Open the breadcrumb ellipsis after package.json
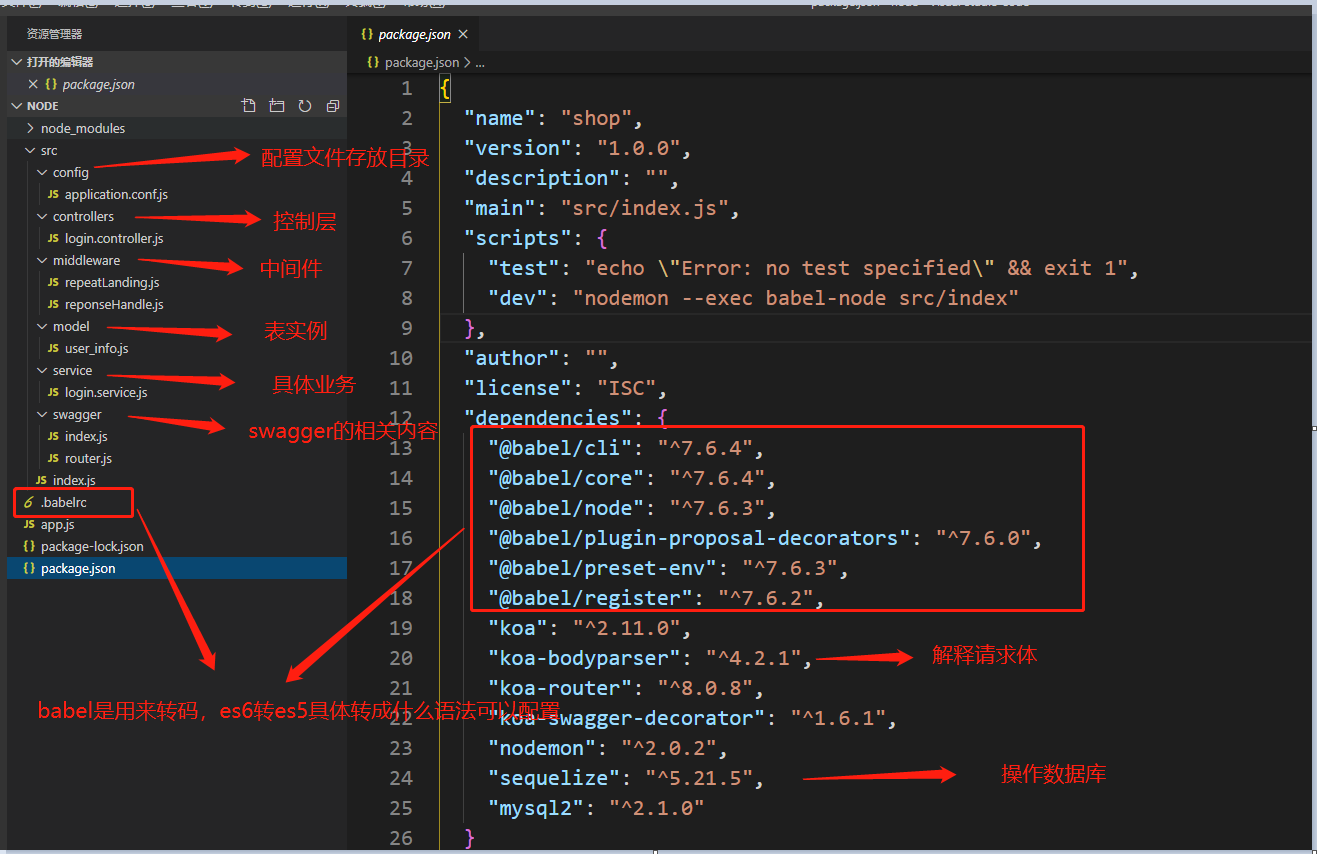This screenshot has width=1317, height=854. 480,62
